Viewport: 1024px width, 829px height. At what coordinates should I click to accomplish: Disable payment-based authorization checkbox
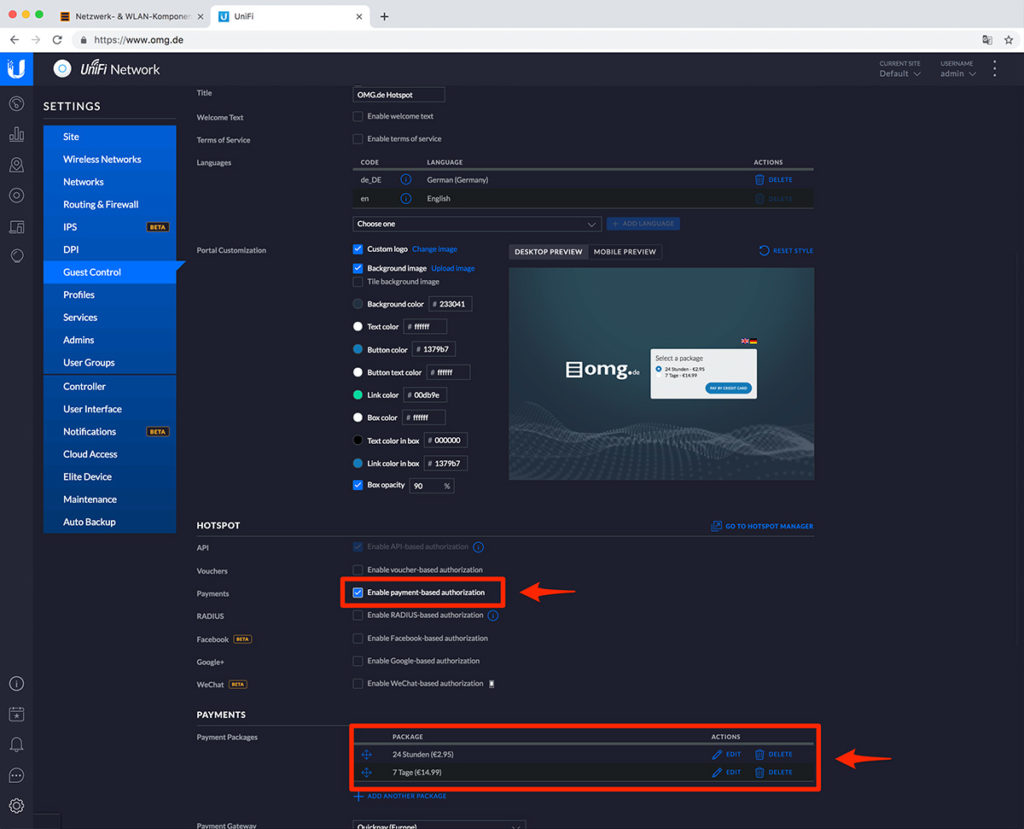(358, 593)
